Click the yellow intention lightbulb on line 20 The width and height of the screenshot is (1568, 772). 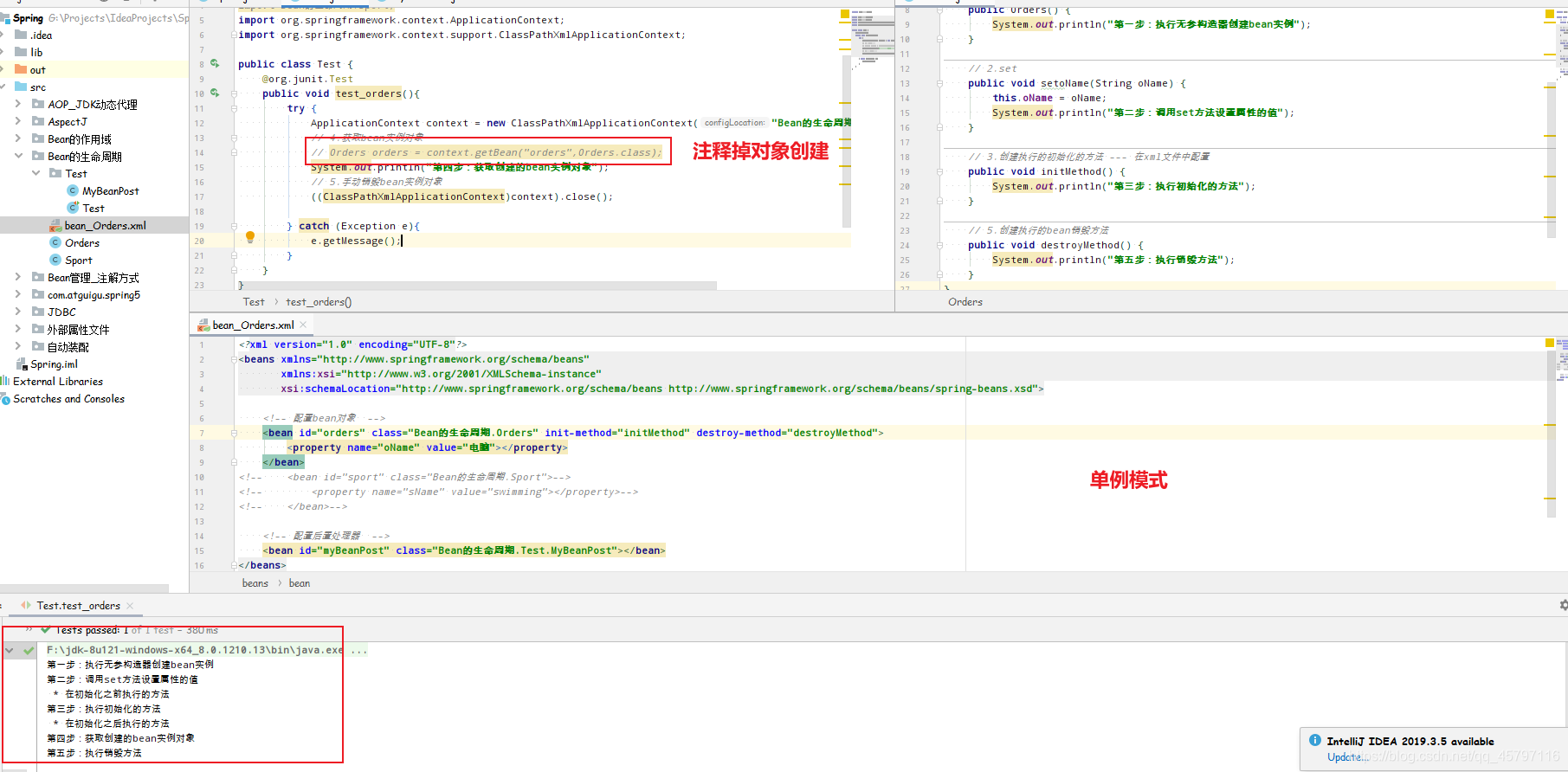pos(250,237)
